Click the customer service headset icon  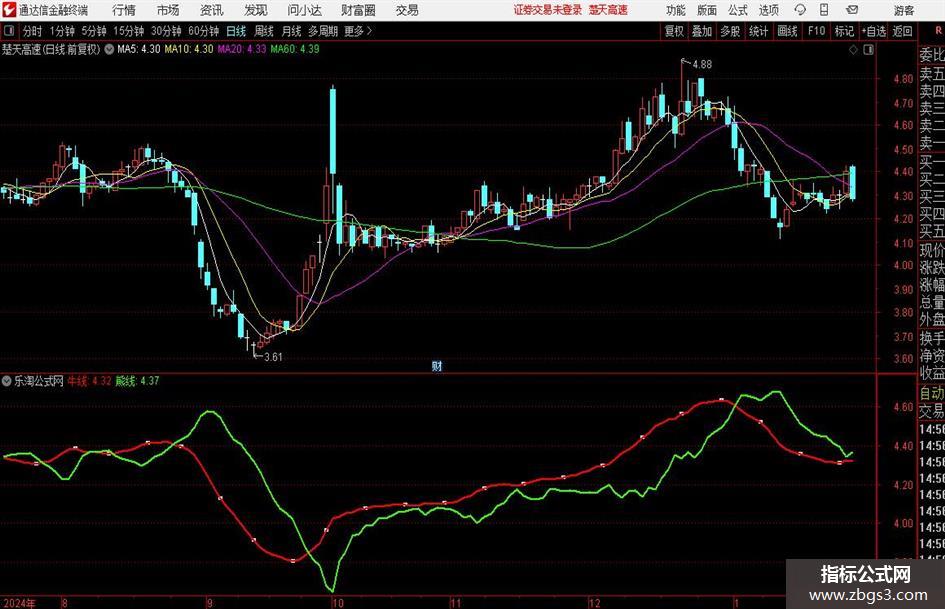pyautogui.click(x=800, y=10)
